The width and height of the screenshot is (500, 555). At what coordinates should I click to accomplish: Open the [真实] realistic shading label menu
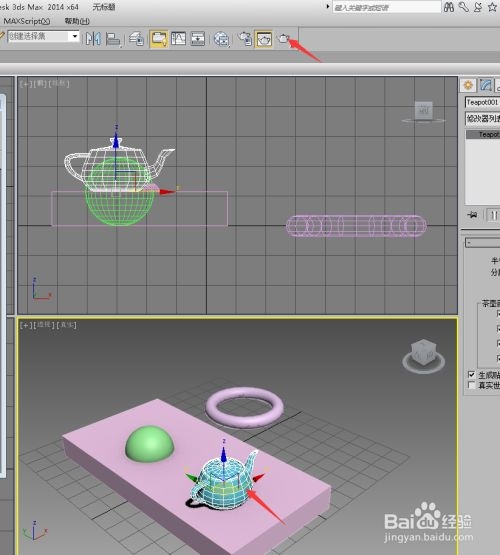coord(66,325)
